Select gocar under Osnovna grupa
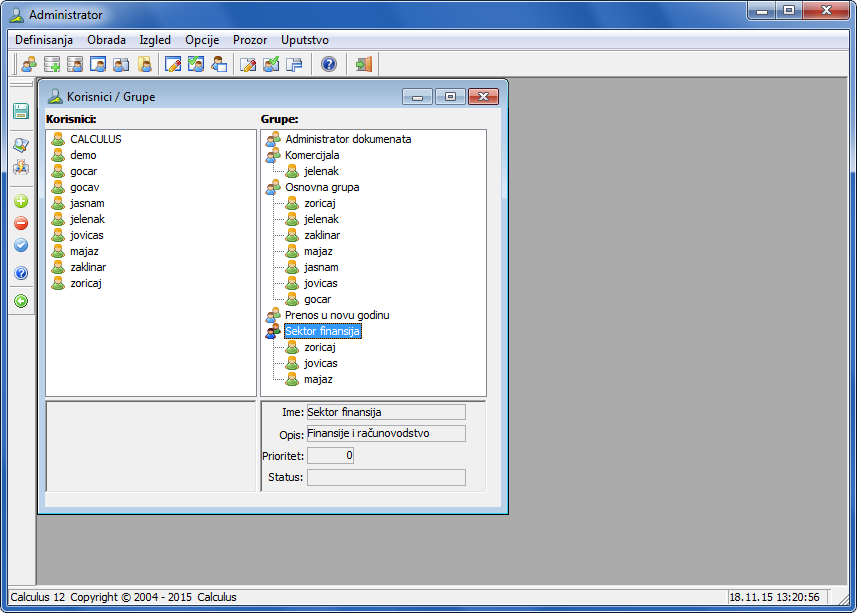This screenshot has width=857, height=613. tap(318, 299)
